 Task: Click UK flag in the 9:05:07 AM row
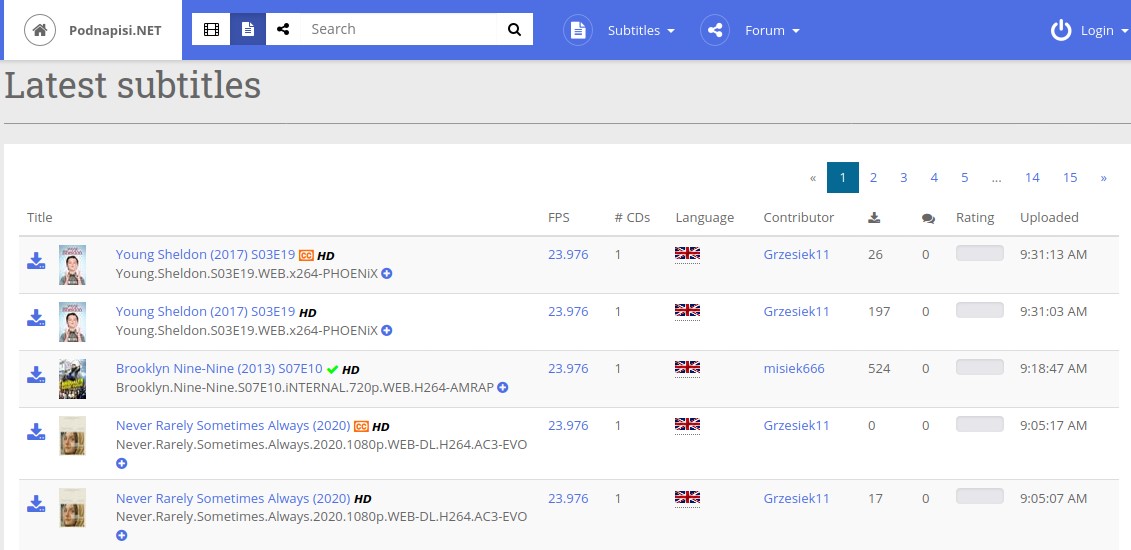(687, 497)
